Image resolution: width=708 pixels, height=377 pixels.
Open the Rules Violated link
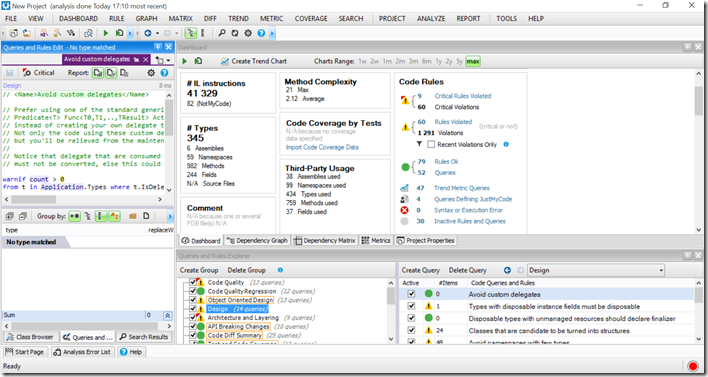[453, 122]
